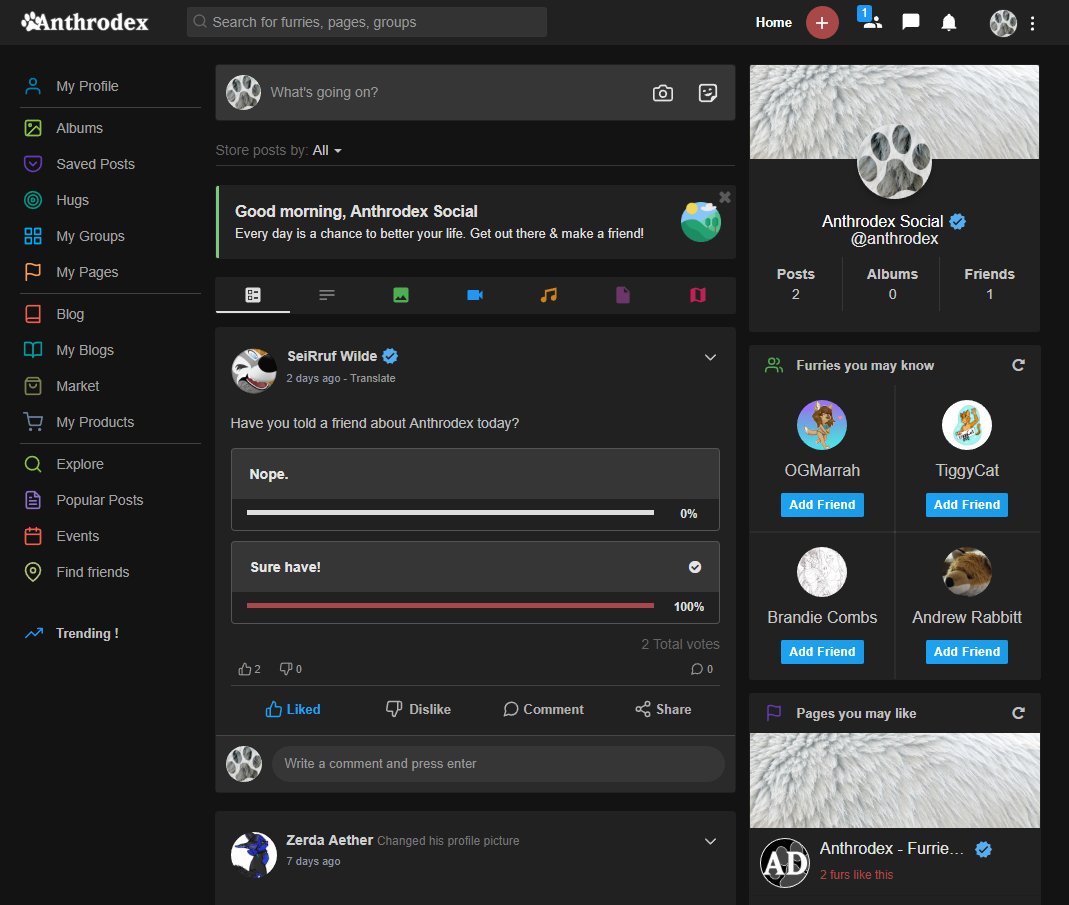Add TiggyCat as a friend
1069x905 pixels.
[967, 505]
